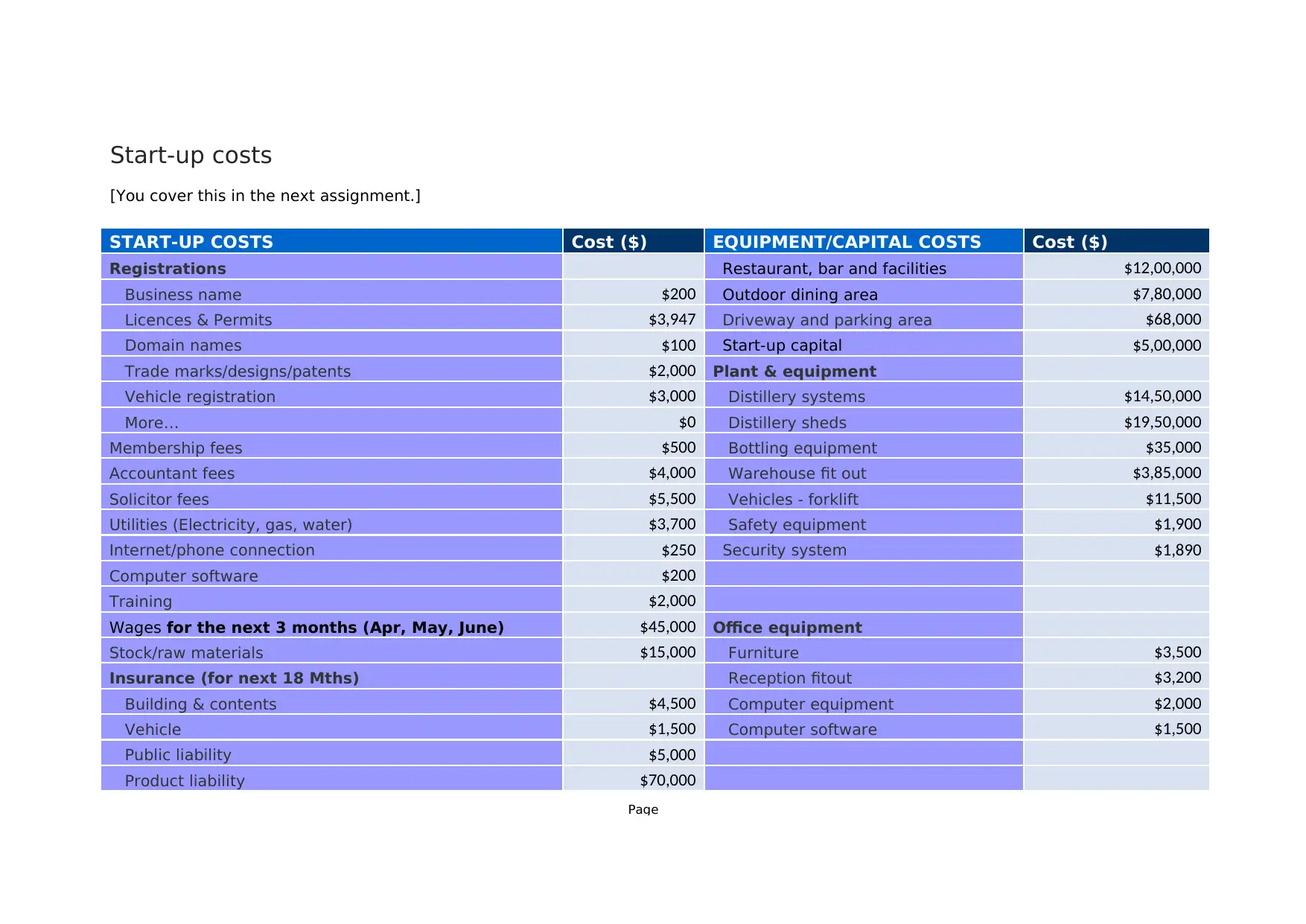This screenshot has height=924, width=1306.
Task: Click the Reception fitout row
Action: (790, 678)
